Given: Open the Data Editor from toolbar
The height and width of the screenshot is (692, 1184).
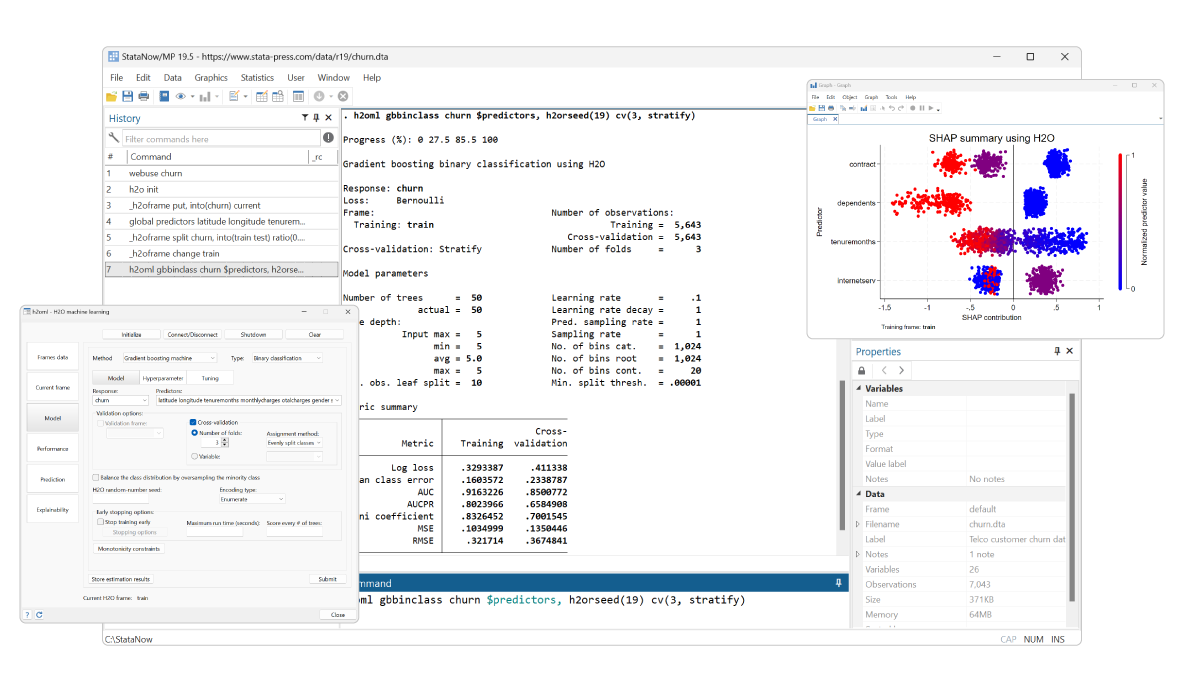Looking at the screenshot, I should tap(261, 96).
